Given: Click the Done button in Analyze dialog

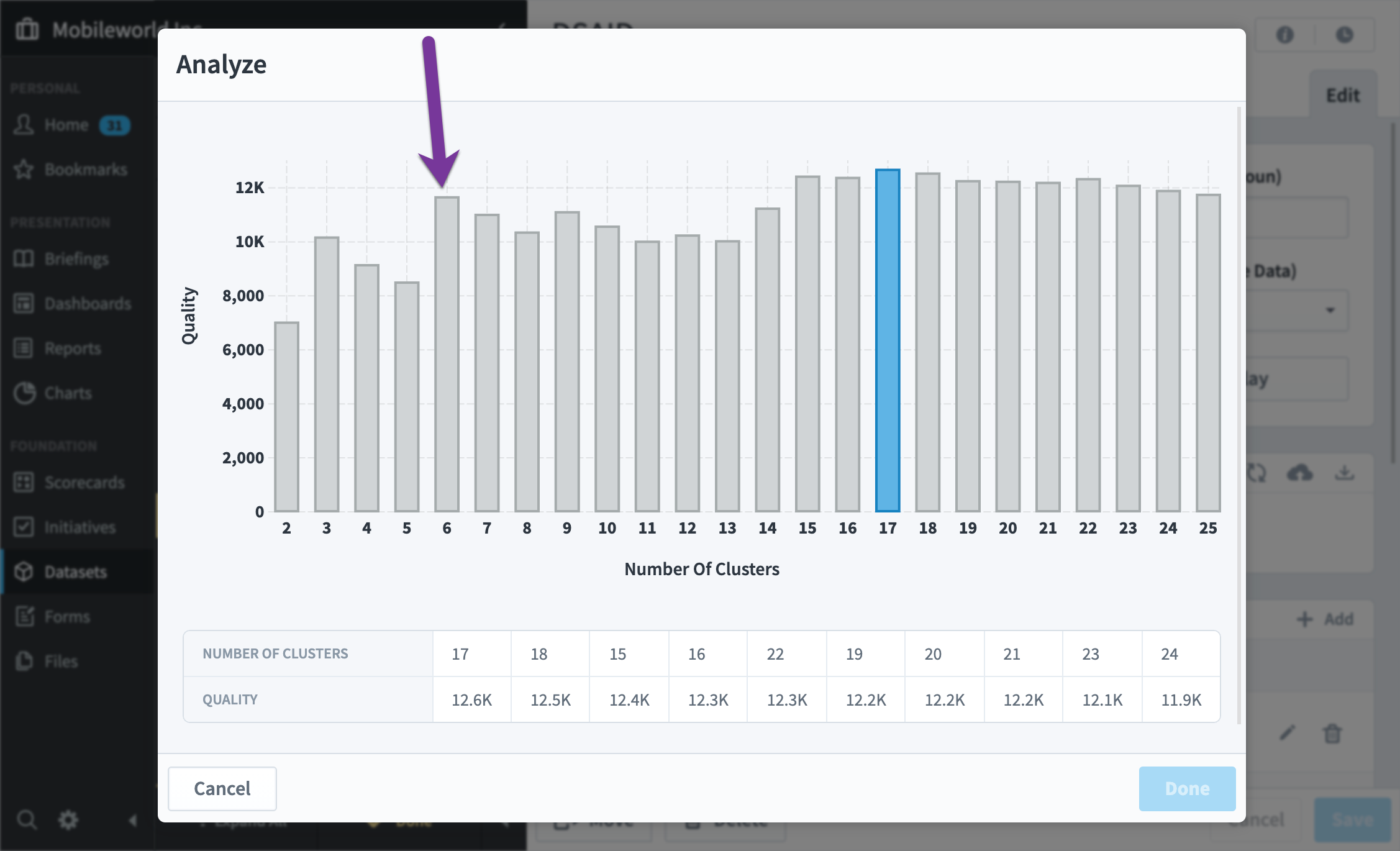Looking at the screenshot, I should tap(1187, 788).
